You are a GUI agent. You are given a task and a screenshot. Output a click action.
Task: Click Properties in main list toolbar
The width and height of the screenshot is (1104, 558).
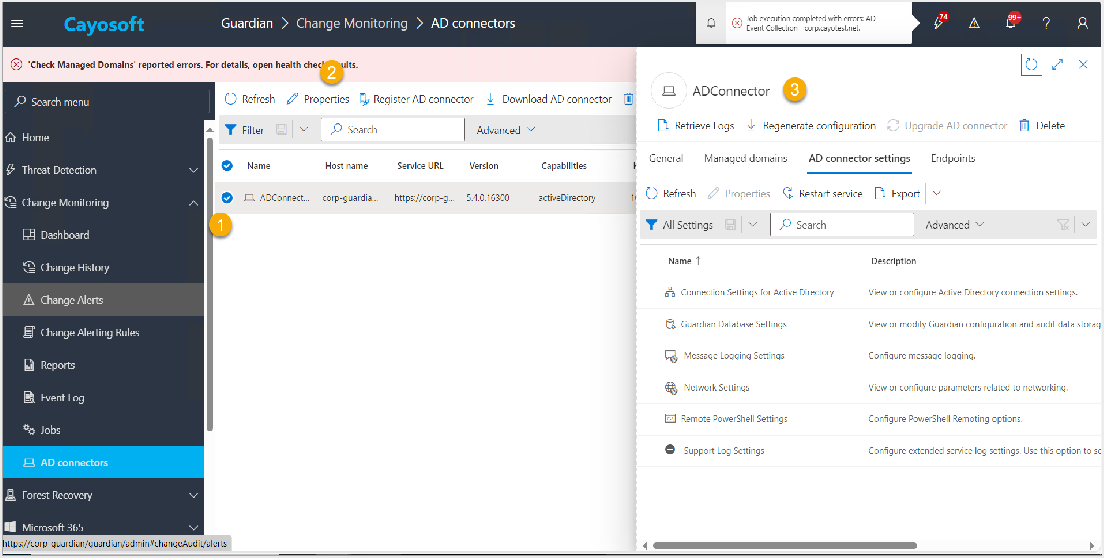coord(318,99)
